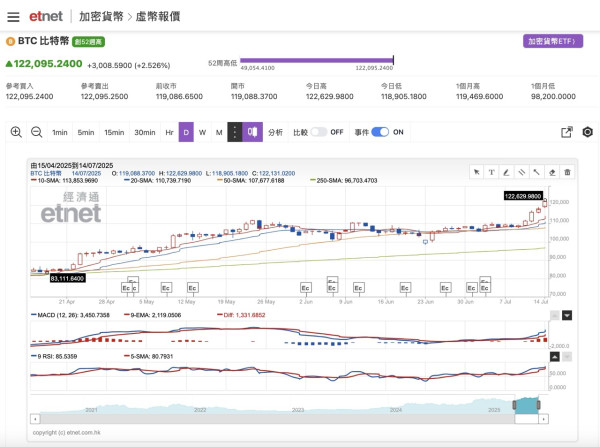The width and height of the screenshot is (600, 447).
Task: Select the Hr hourly interval
Action: click(x=170, y=132)
